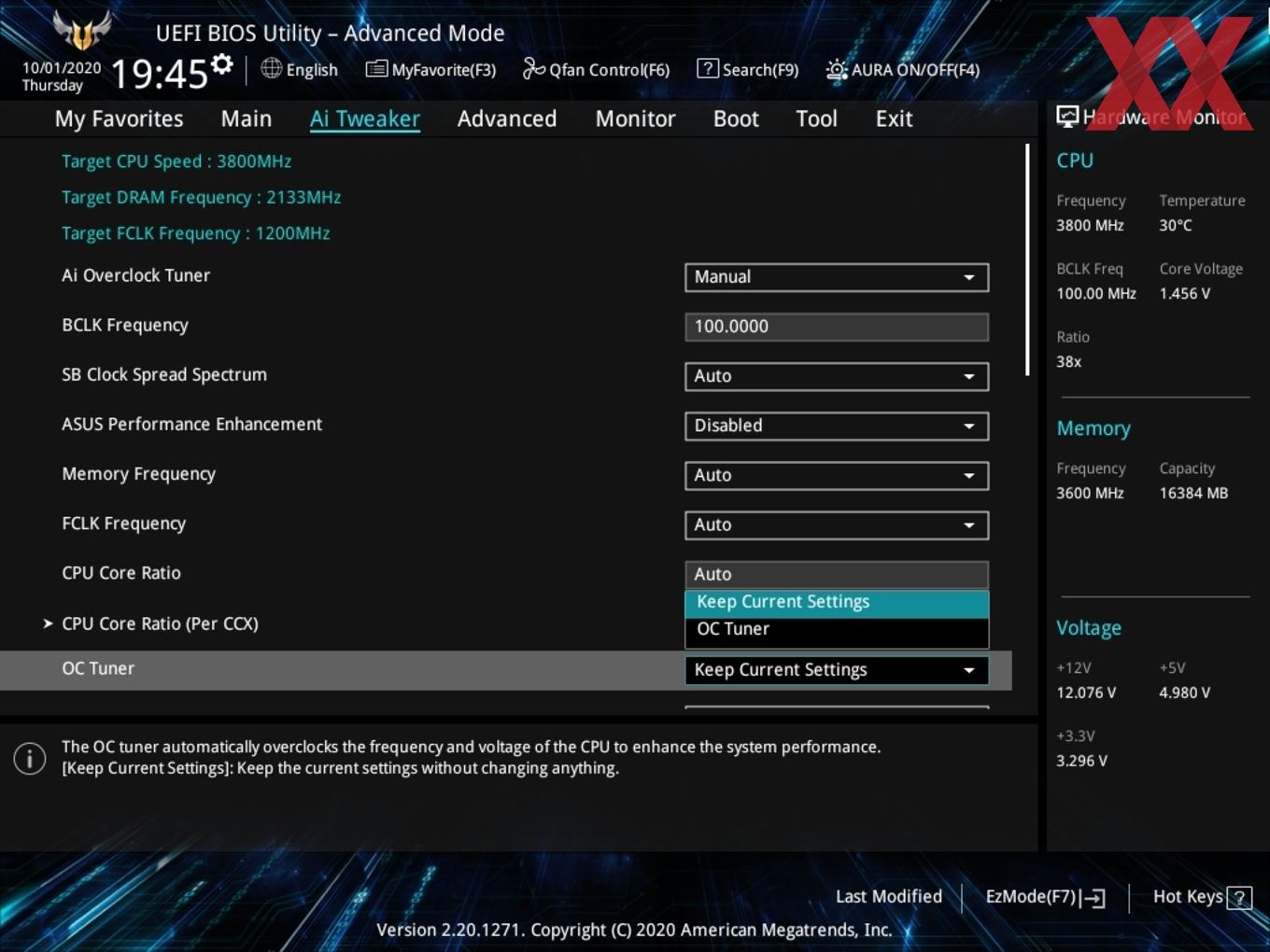Click the CPU Core Ratio Auto field
Image resolution: width=1270 pixels, height=952 pixels.
837,574
